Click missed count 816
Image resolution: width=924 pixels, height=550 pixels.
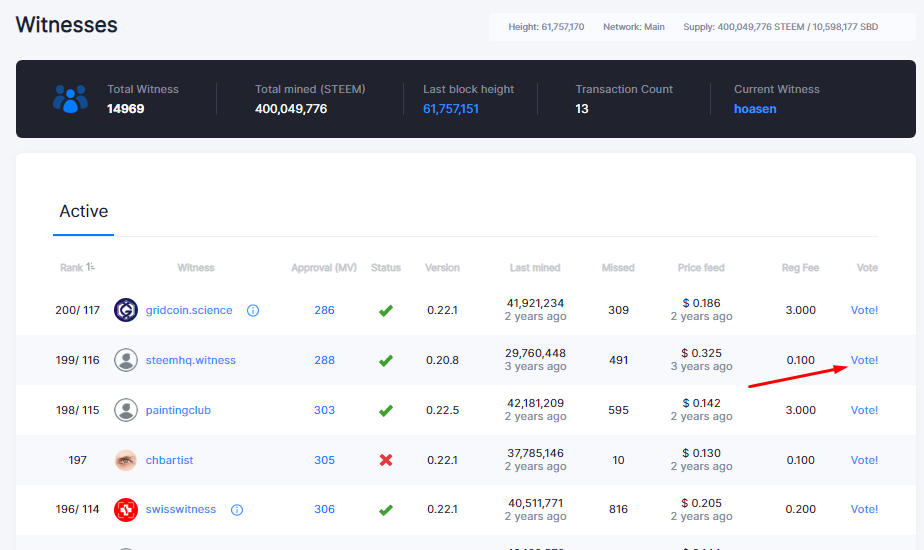pos(618,509)
